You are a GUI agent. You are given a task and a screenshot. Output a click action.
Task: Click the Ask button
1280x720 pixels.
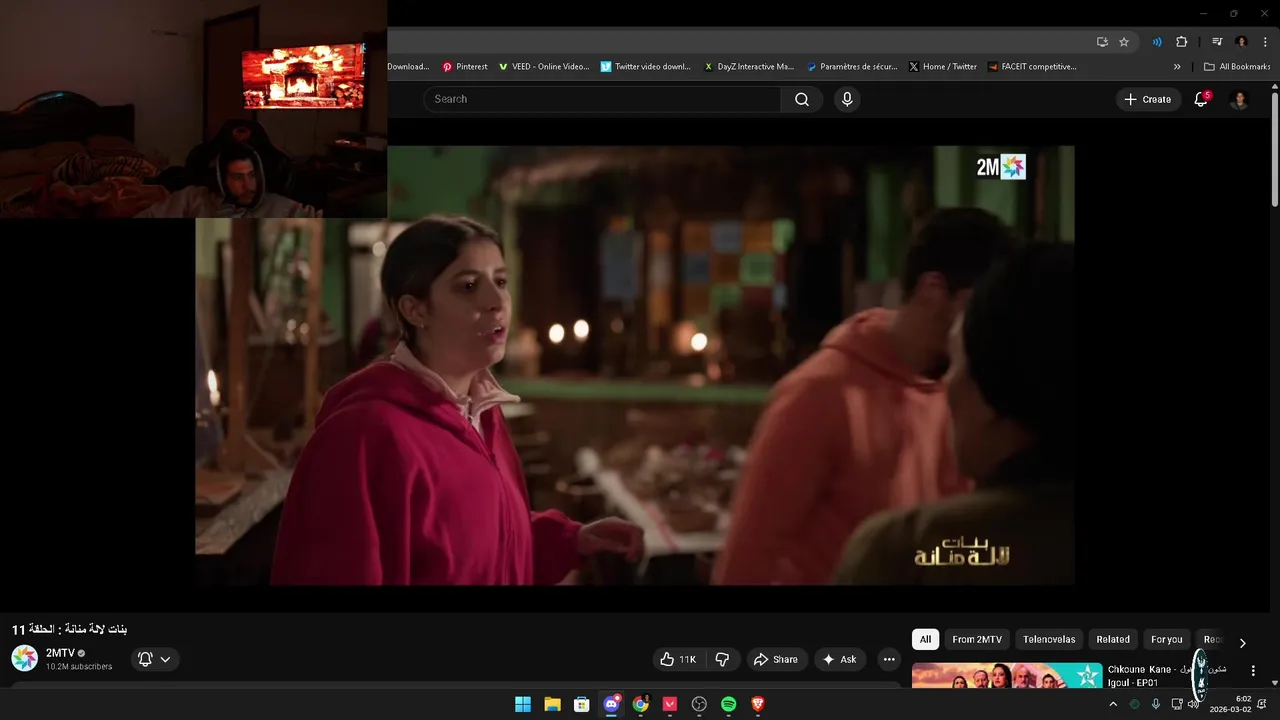(x=839, y=659)
